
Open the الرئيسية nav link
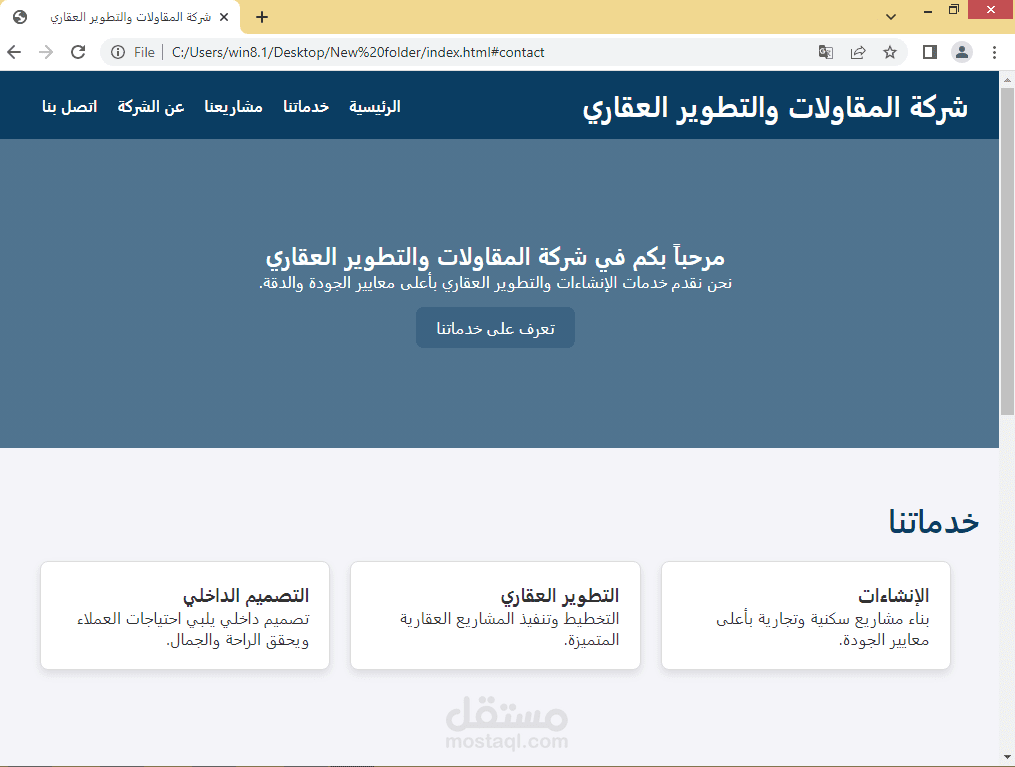click(x=375, y=106)
